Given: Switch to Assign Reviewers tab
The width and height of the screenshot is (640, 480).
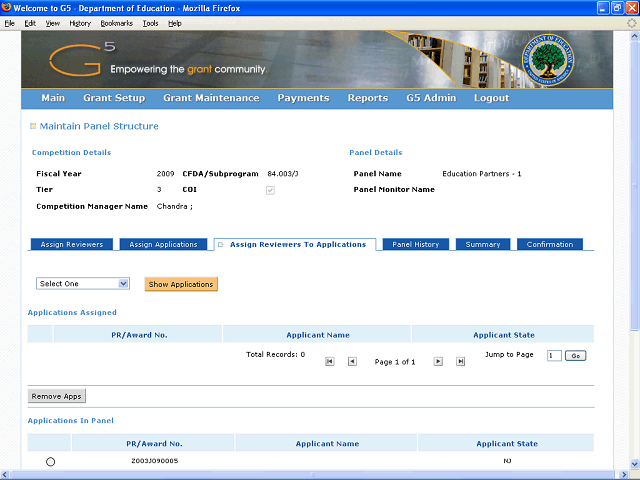Looking at the screenshot, I should (x=72, y=244).
